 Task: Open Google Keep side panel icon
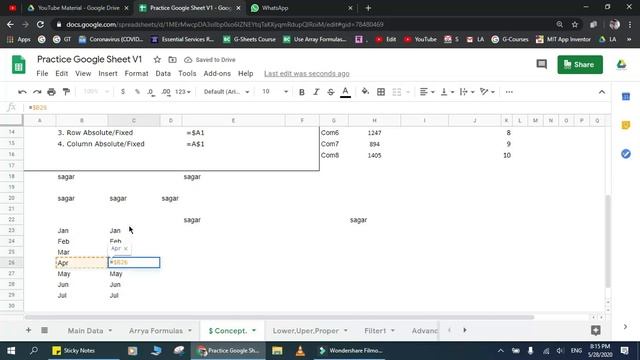click(x=626, y=125)
